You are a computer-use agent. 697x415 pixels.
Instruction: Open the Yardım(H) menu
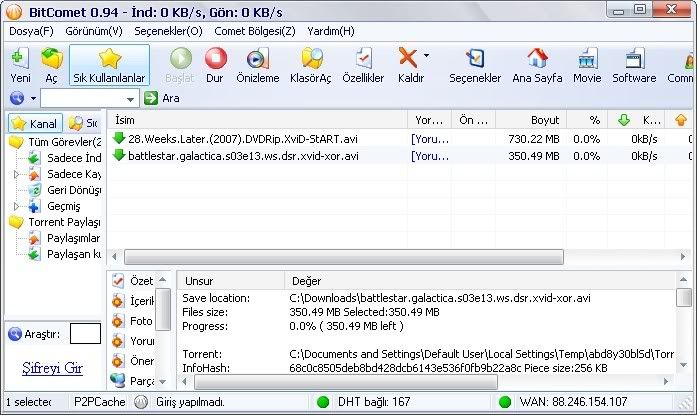(331, 31)
